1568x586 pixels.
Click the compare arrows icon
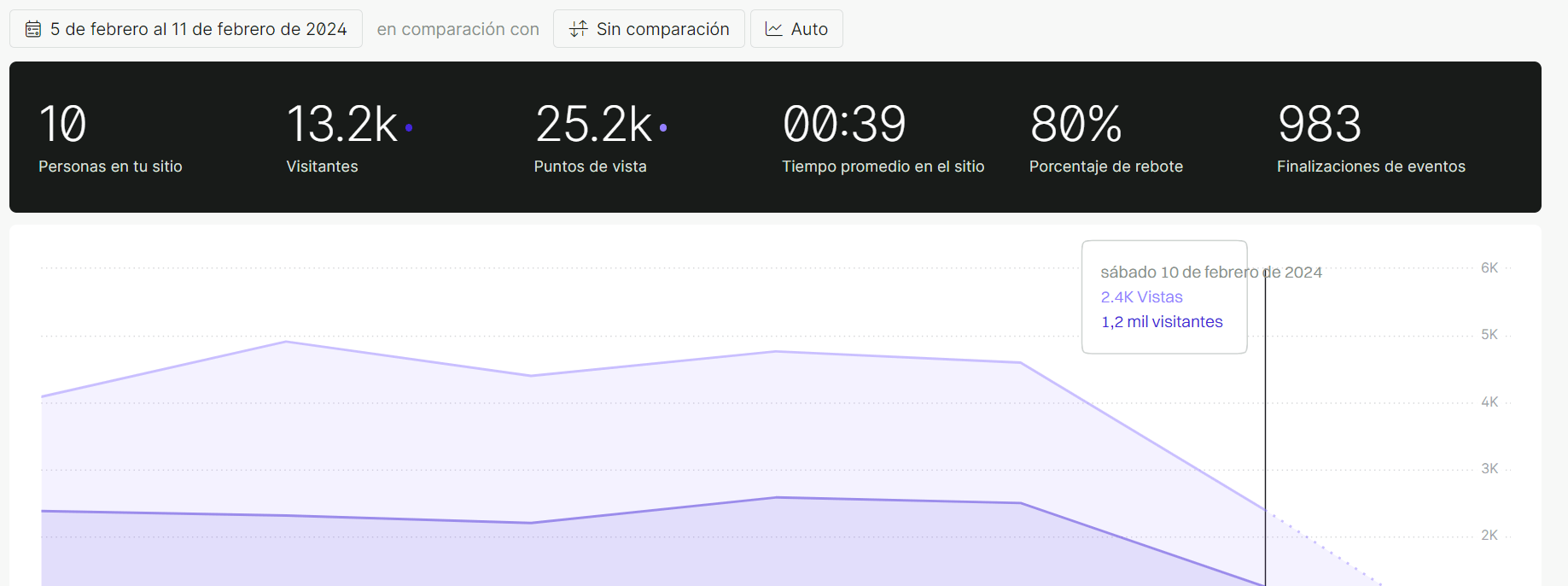pyautogui.click(x=579, y=29)
